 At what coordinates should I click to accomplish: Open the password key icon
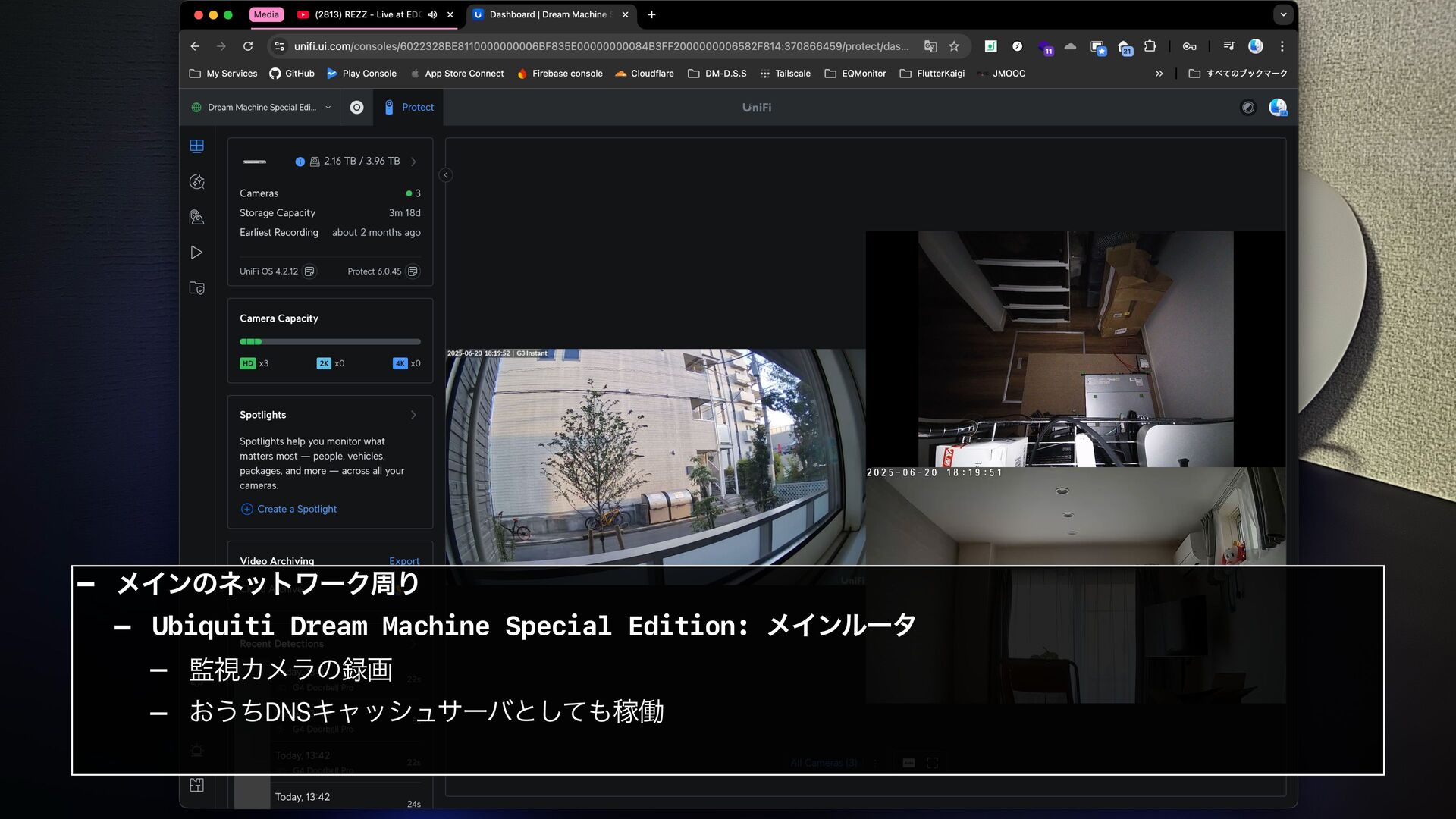pos(1190,46)
